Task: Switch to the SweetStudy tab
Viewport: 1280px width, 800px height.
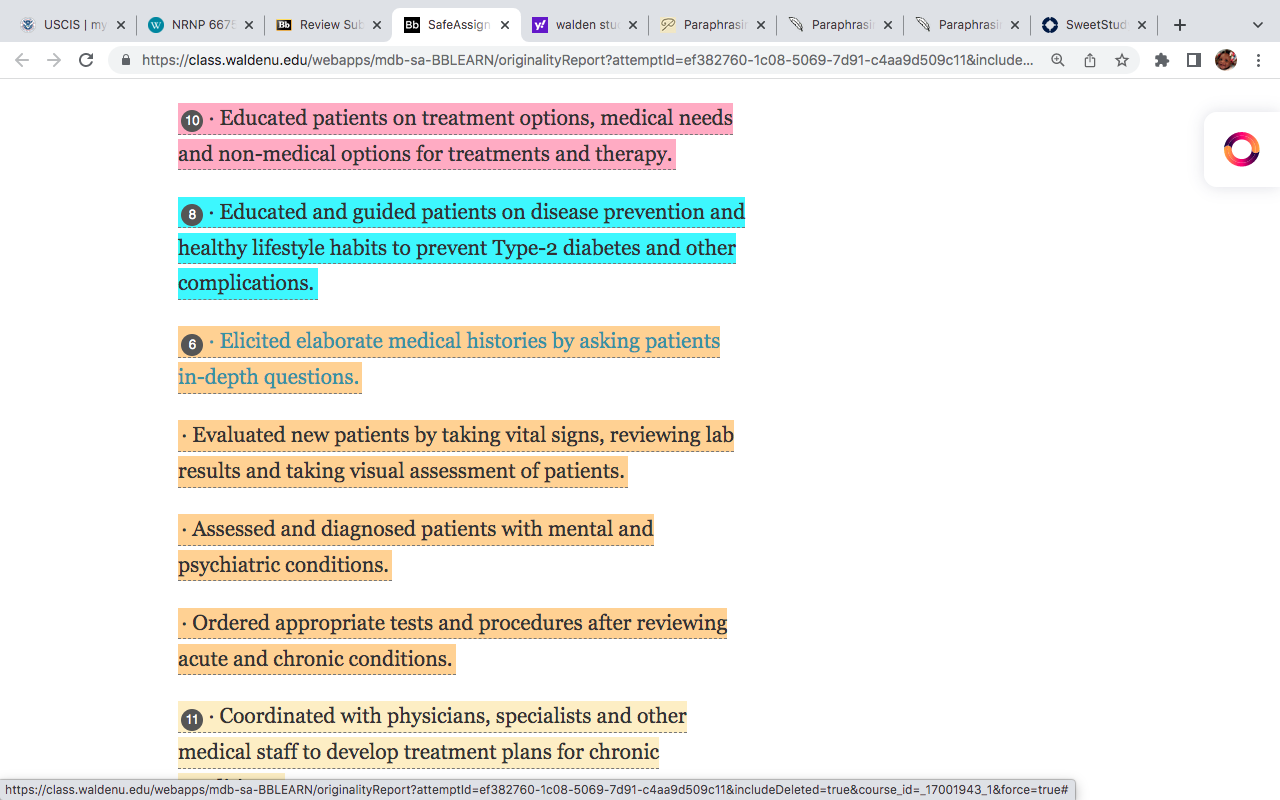Action: pos(1094,25)
